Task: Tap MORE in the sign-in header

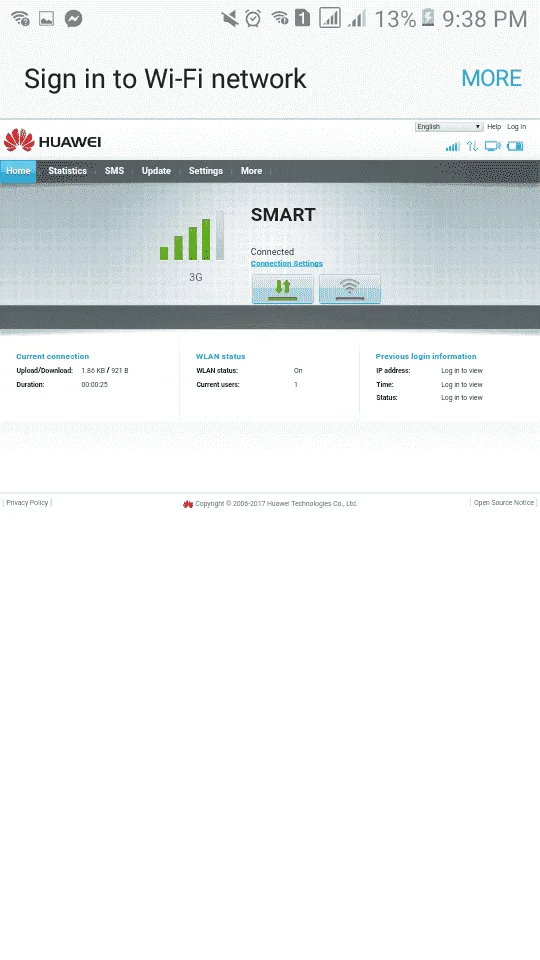Action: click(x=491, y=78)
